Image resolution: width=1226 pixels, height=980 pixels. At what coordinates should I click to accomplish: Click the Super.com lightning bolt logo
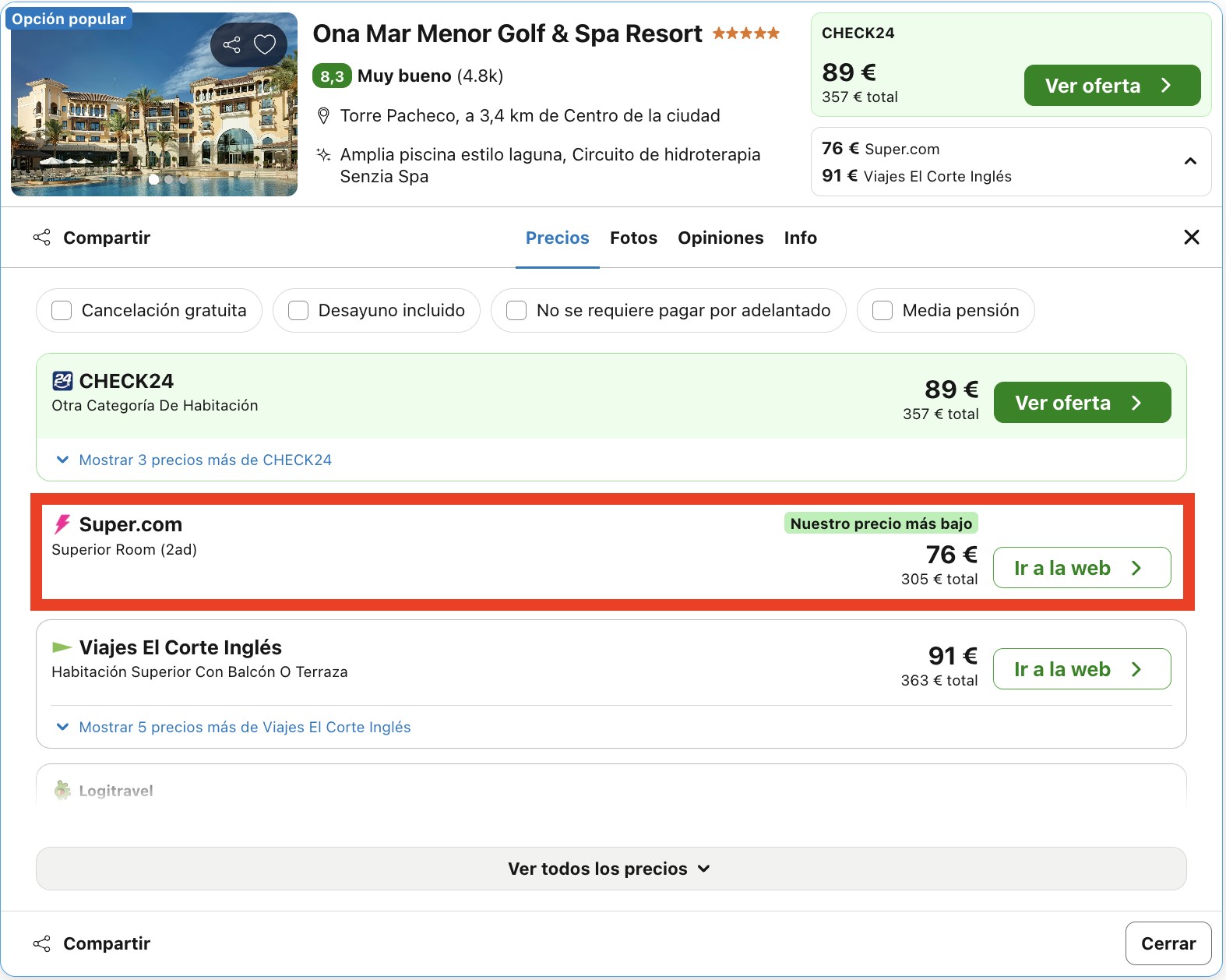click(x=62, y=524)
